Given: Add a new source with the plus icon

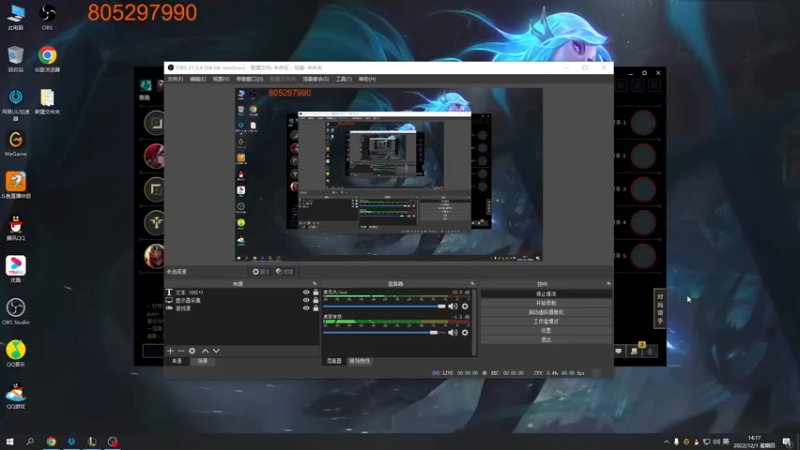Looking at the screenshot, I should tap(170, 351).
